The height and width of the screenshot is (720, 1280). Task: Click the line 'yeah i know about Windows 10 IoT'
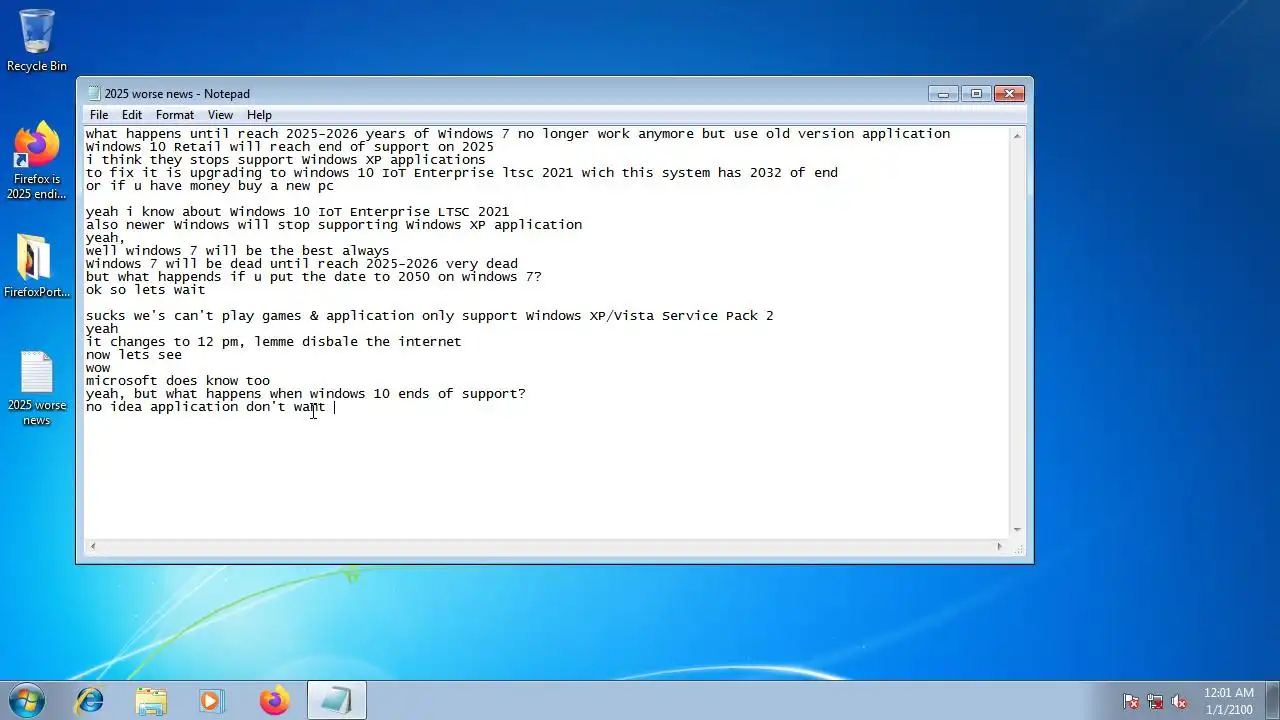coord(297,212)
